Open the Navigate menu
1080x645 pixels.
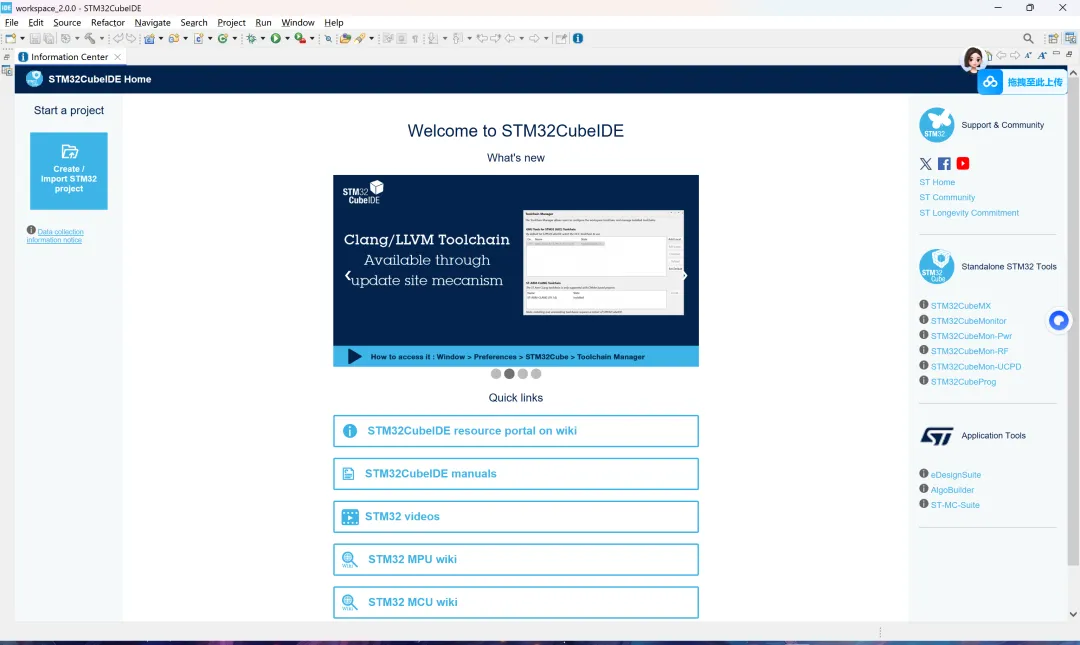152,23
